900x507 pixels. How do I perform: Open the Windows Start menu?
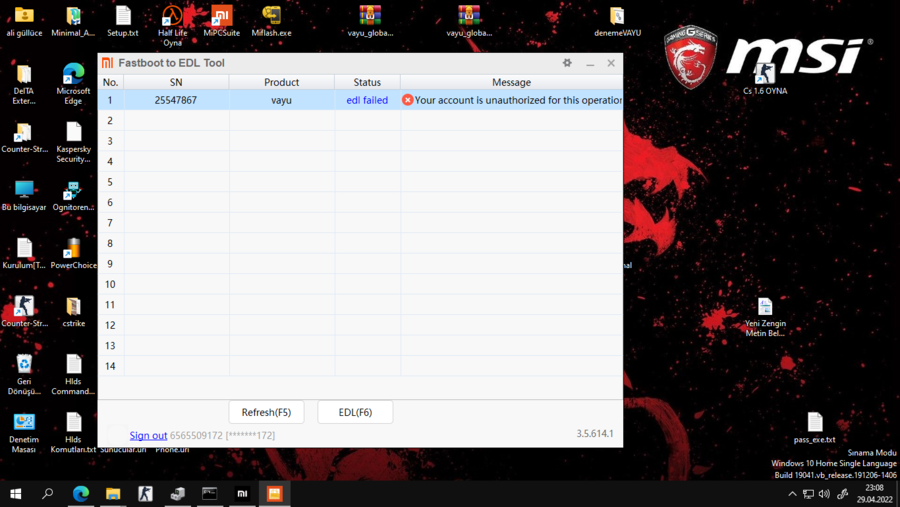tap(15, 494)
